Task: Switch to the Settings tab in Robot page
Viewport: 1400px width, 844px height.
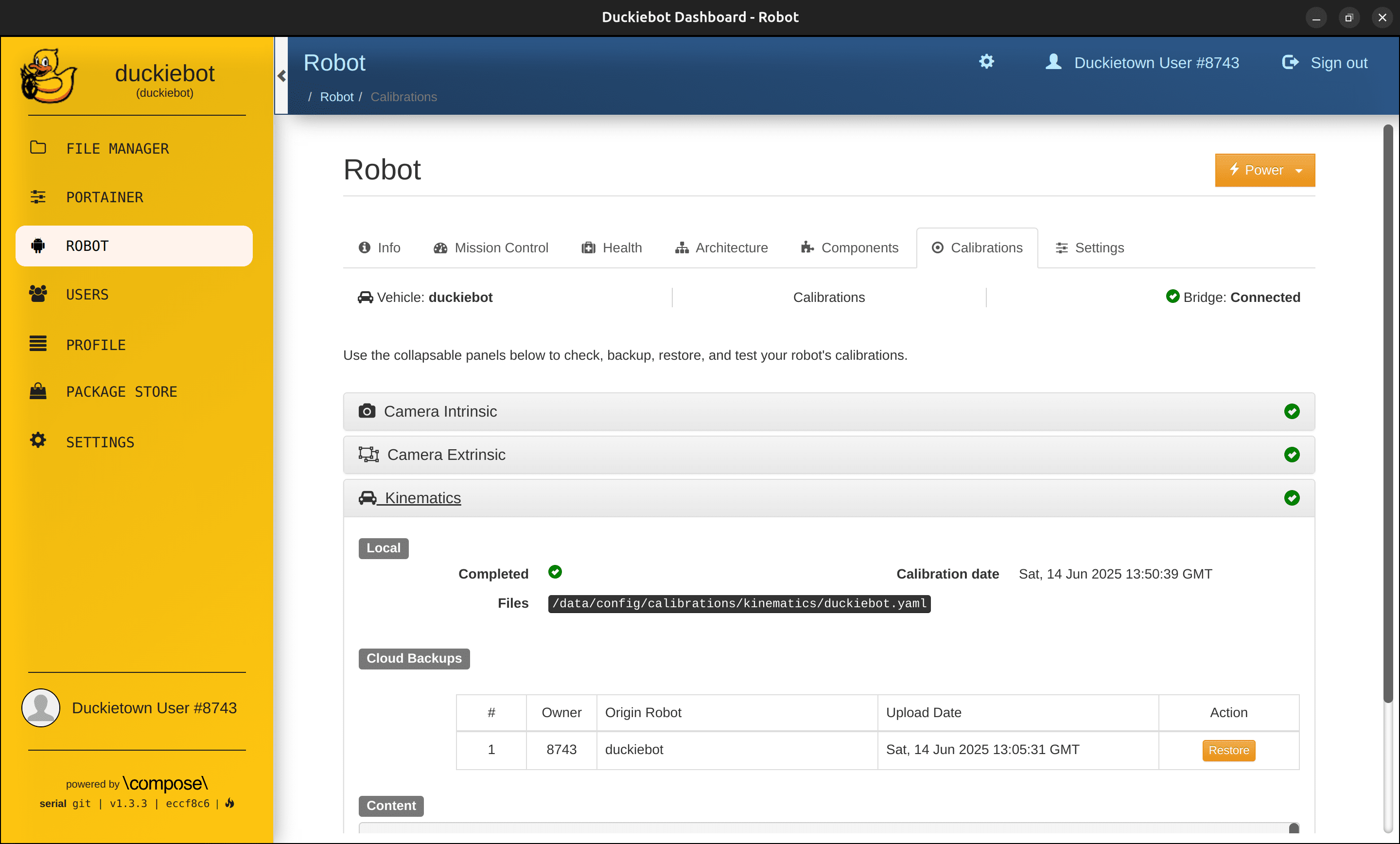Action: click(x=1090, y=248)
